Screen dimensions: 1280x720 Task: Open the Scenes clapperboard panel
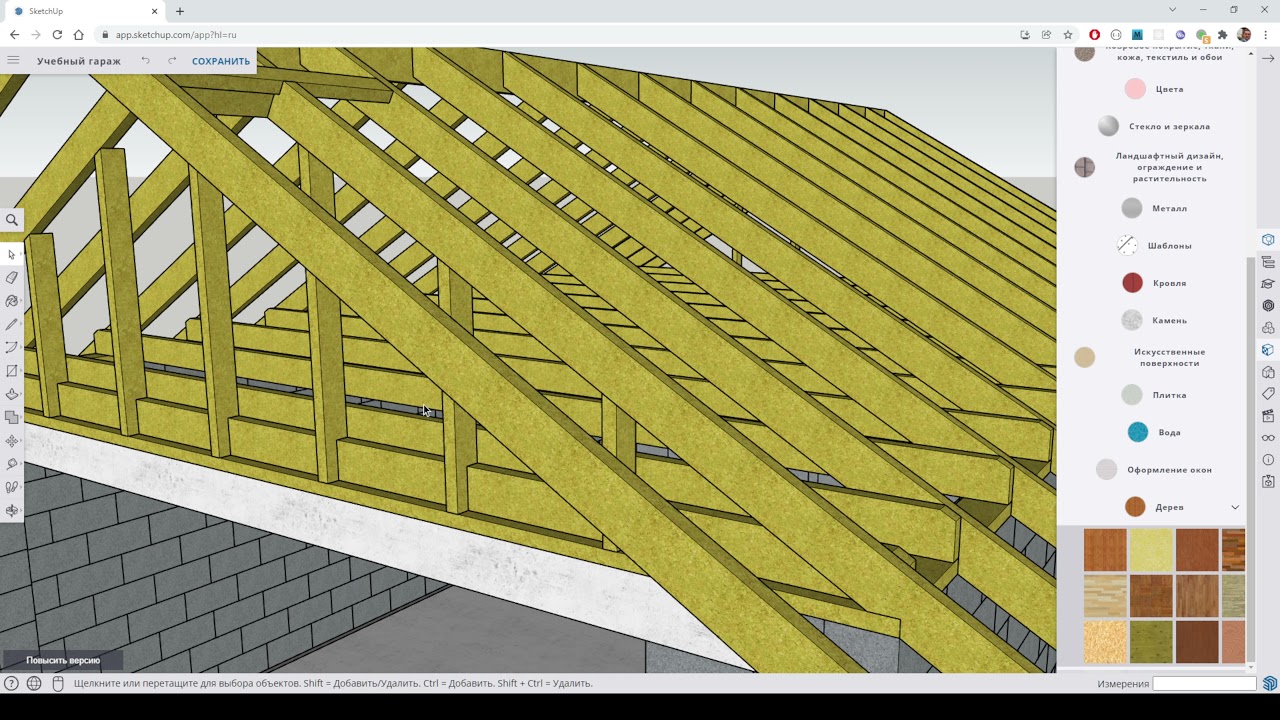tap(1268, 416)
